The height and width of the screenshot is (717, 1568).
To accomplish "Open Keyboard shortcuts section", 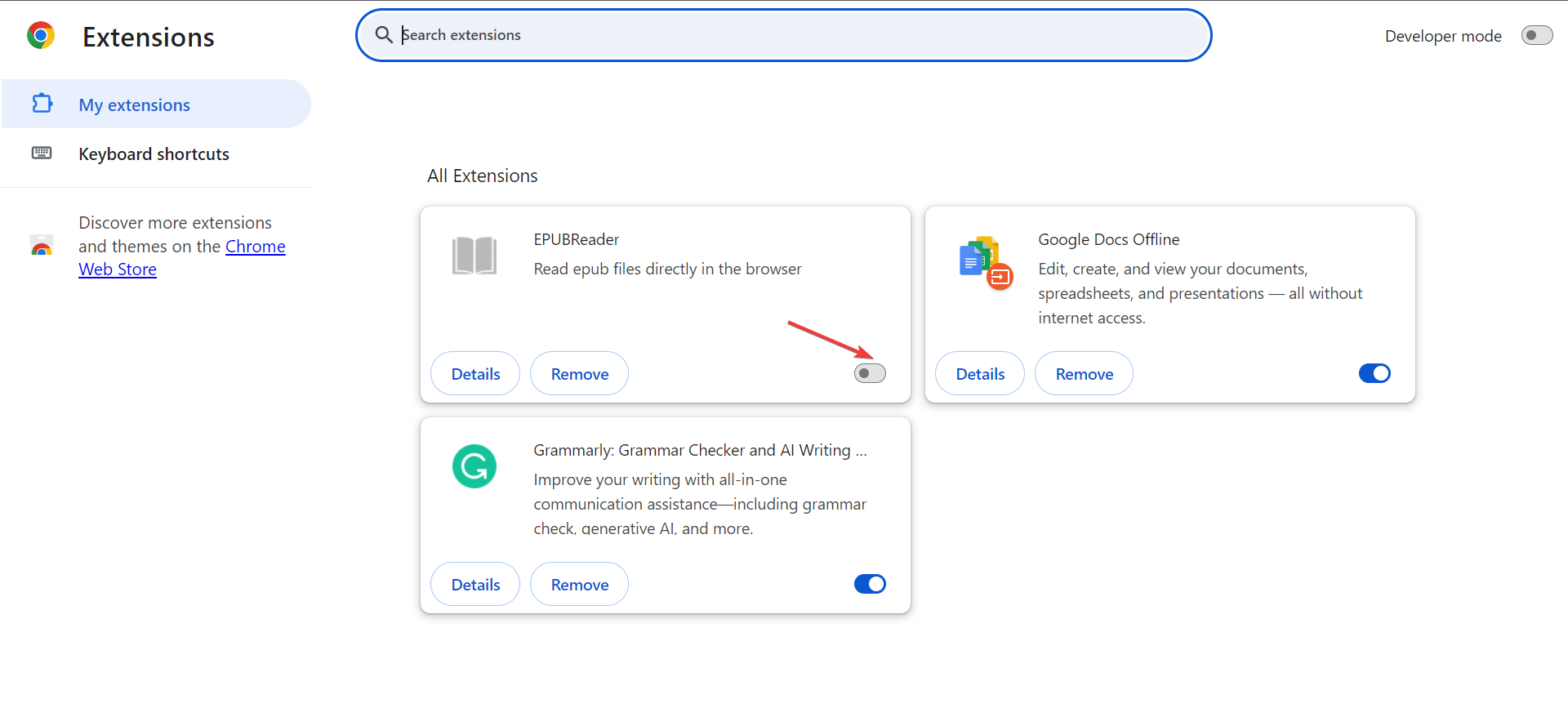I will pyautogui.click(x=156, y=154).
